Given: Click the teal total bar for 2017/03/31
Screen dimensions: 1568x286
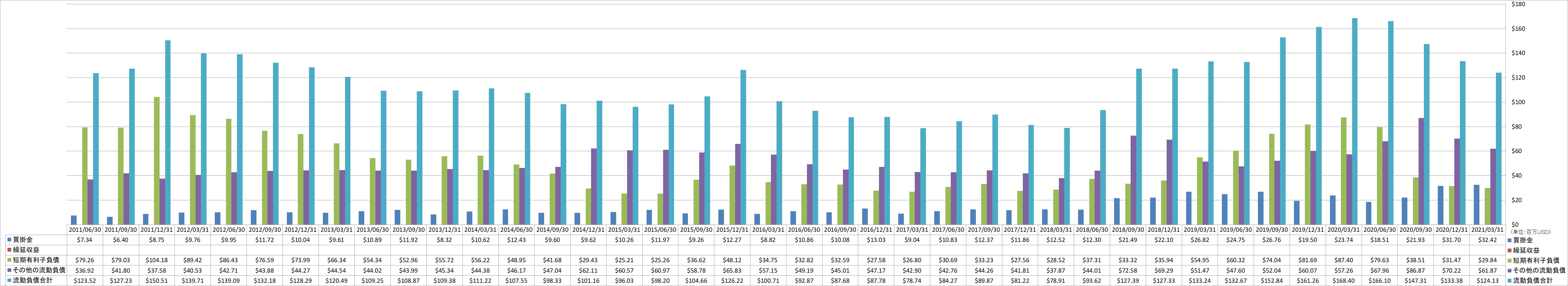Looking at the screenshot, I should point(923,177).
